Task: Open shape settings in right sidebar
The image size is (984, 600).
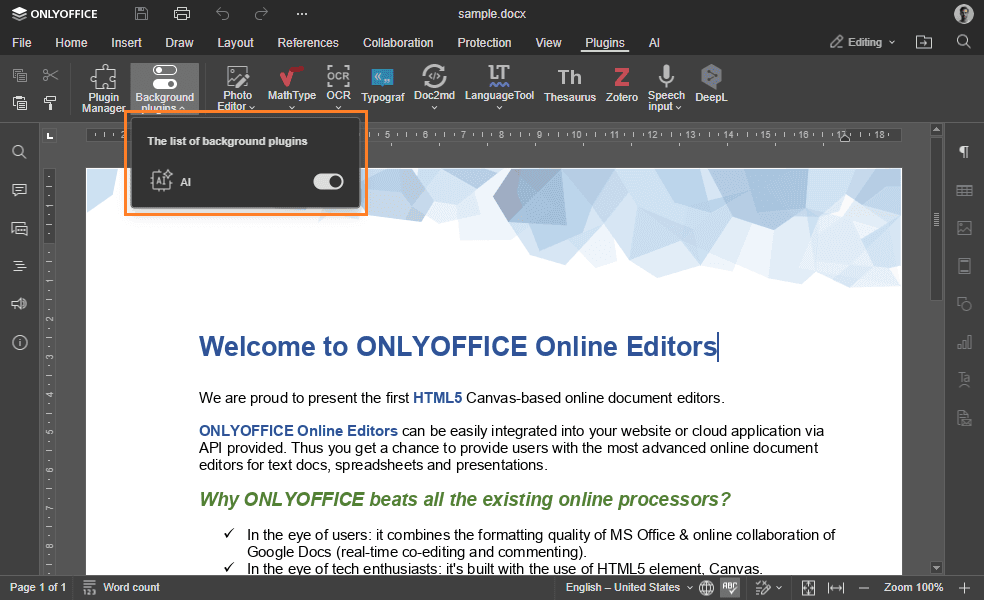Action: [964, 304]
